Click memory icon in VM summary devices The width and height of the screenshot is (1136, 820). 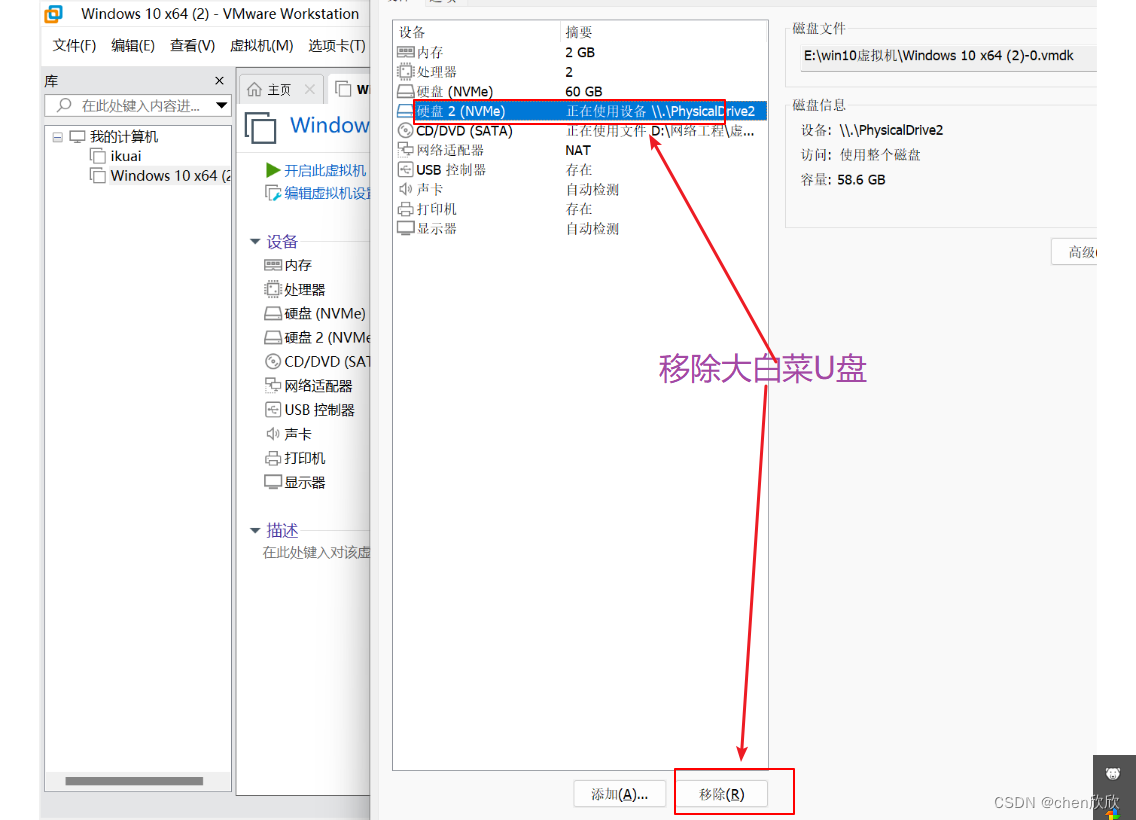[x=273, y=265]
